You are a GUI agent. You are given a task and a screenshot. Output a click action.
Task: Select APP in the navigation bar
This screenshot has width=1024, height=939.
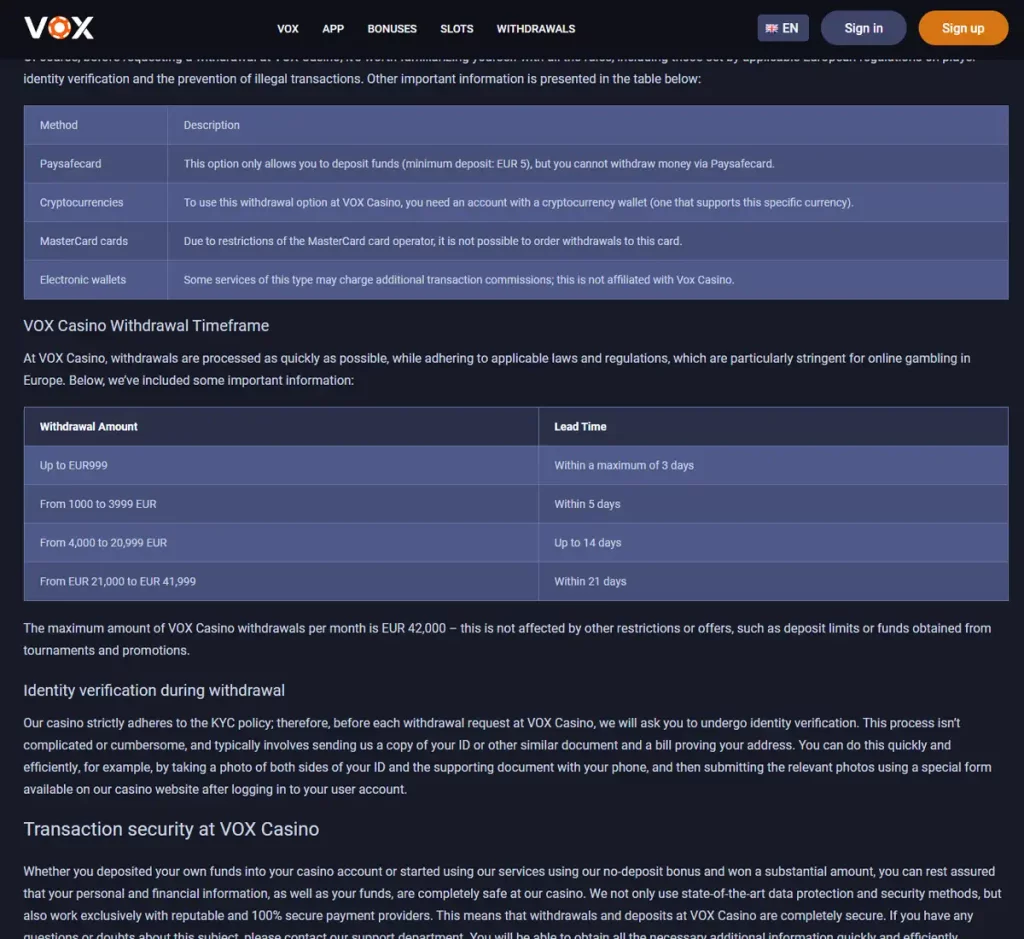[x=333, y=29]
